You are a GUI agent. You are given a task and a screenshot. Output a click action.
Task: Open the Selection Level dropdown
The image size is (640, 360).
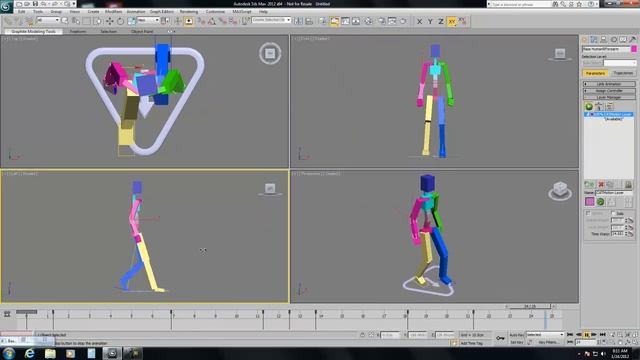620,63
